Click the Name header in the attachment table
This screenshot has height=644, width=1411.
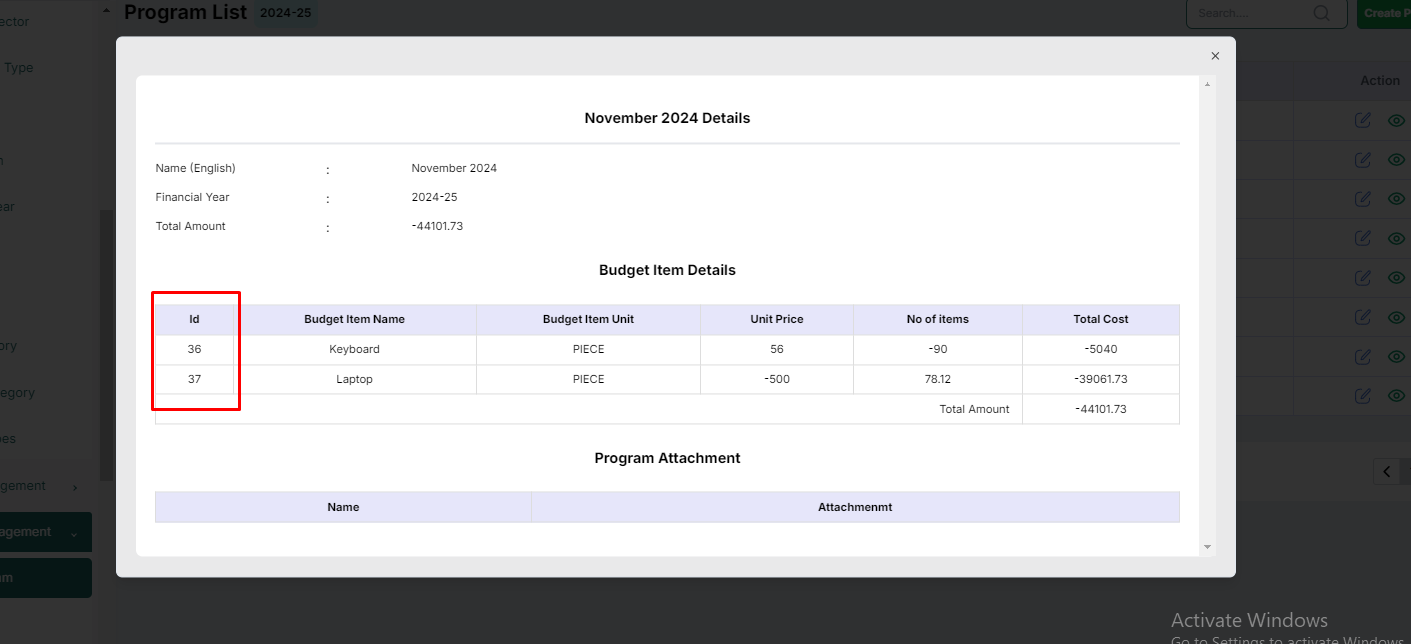pos(343,507)
